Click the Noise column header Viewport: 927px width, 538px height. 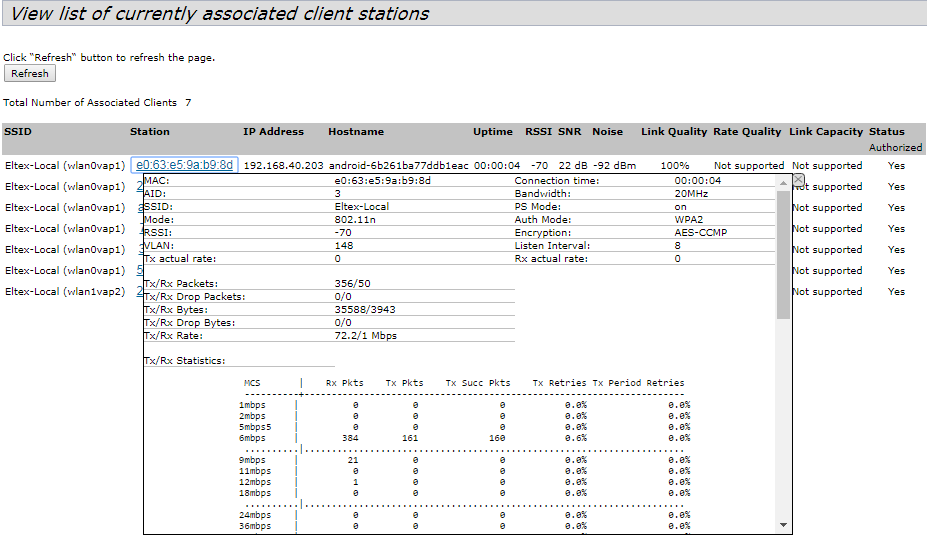click(x=607, y=132)
